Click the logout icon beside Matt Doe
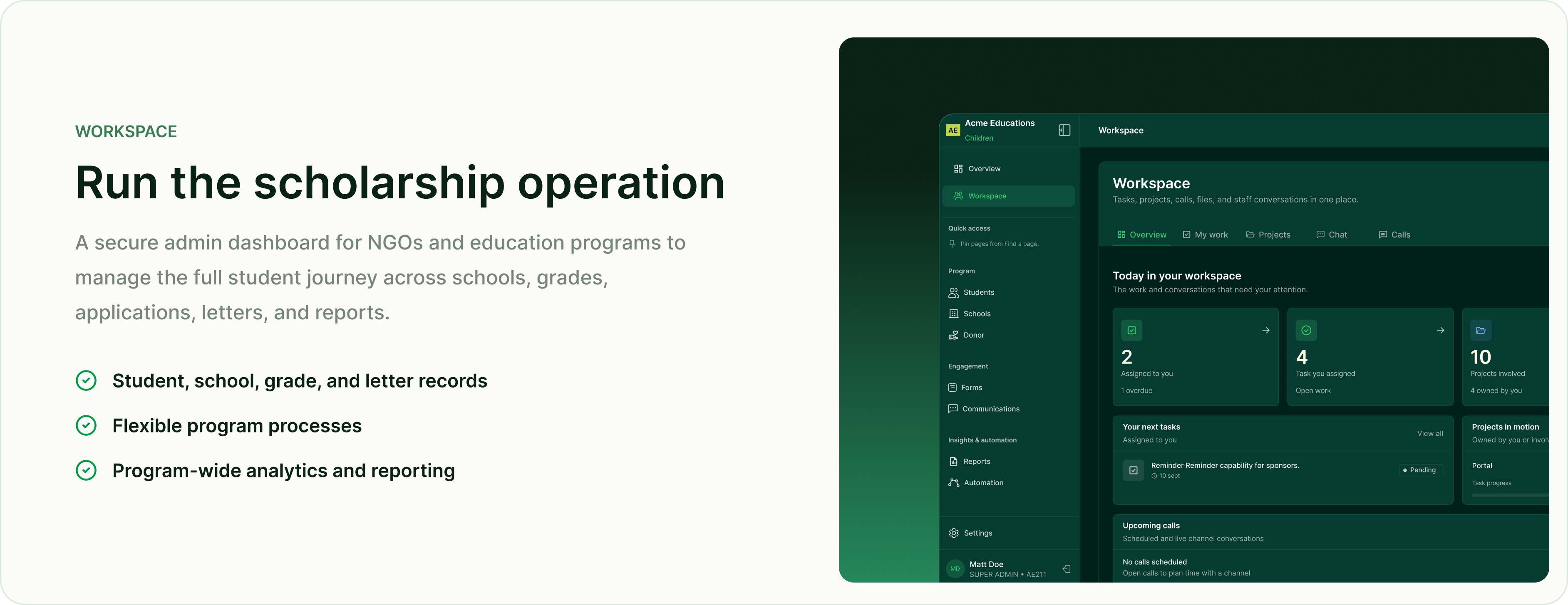The image size is (1568, 605). pos(1067,569)
